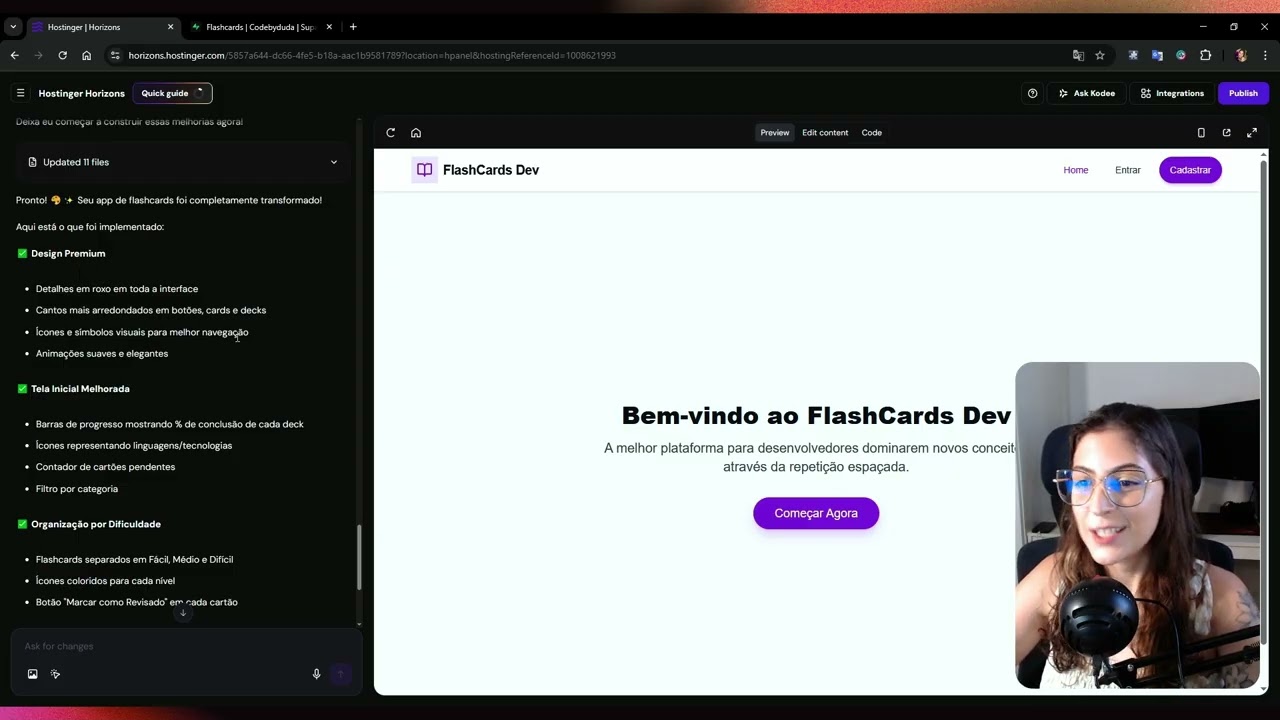Image resolution: width=1280 pixels, height=720 pixels.
Task: Open preview in new tab icon
Action: 1226,132
